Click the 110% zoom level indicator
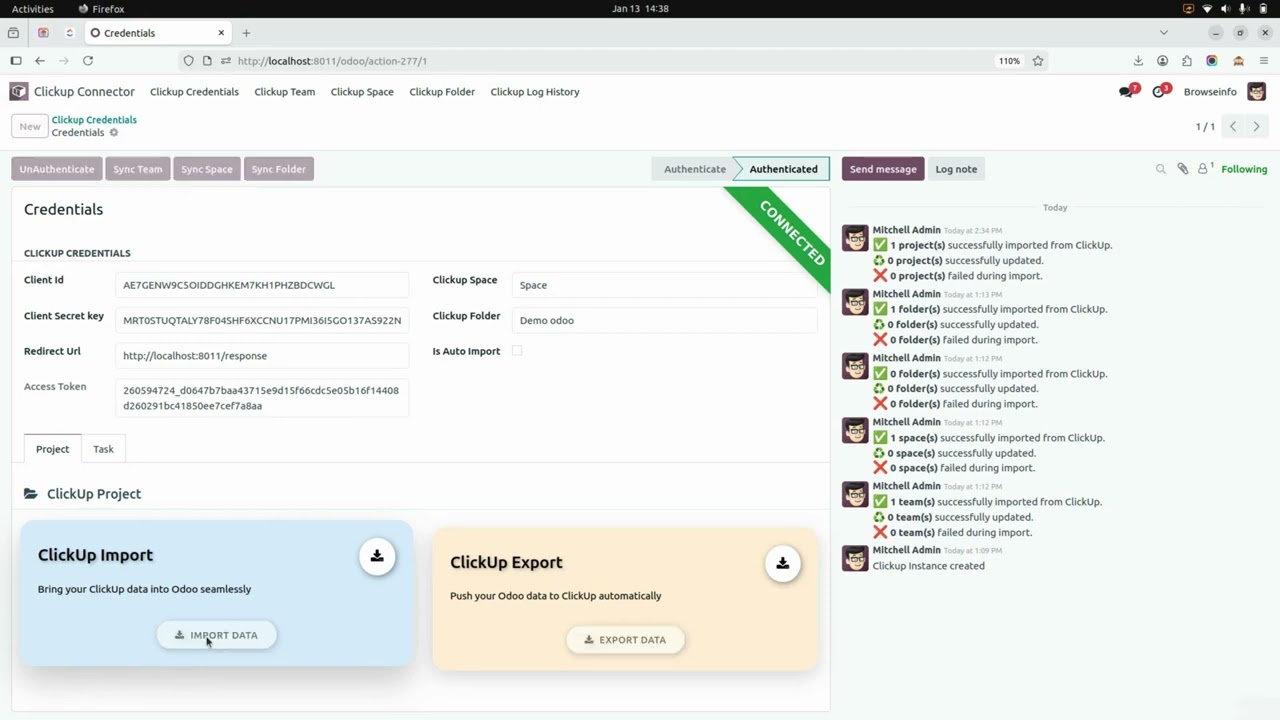The image size is (1280, 720). pyautogui.click(x=1009, y=61)
